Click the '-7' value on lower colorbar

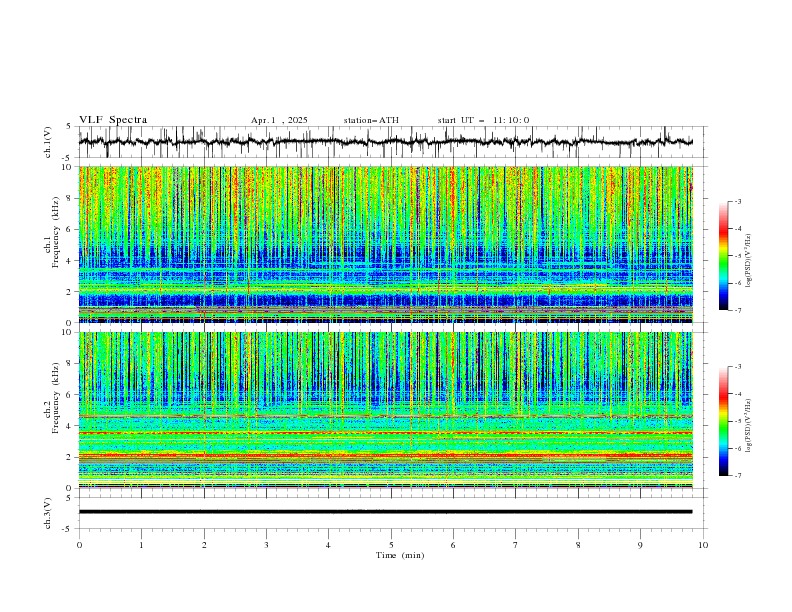tap(738, 476)
